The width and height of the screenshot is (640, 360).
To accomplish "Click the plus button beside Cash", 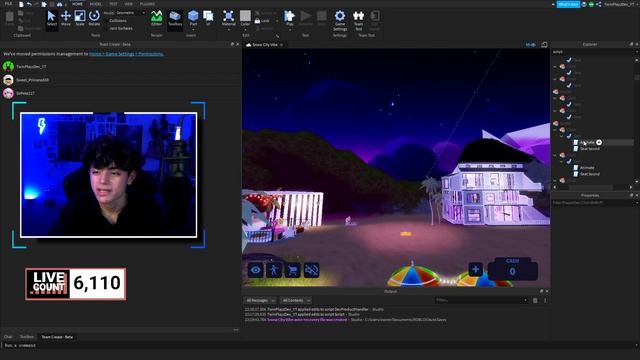I will tap(476, 269).
